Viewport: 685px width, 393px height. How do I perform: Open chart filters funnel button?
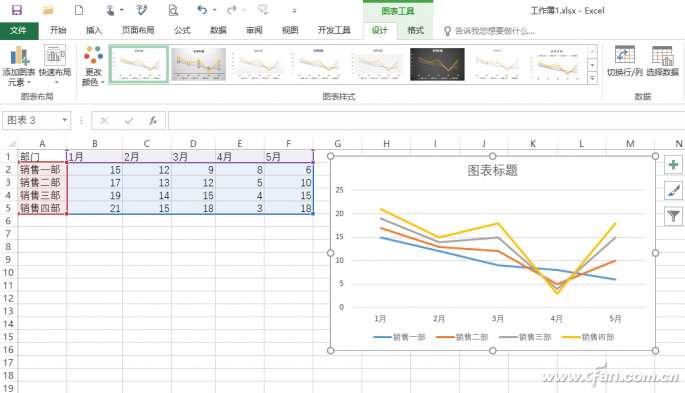pos(673,216)
